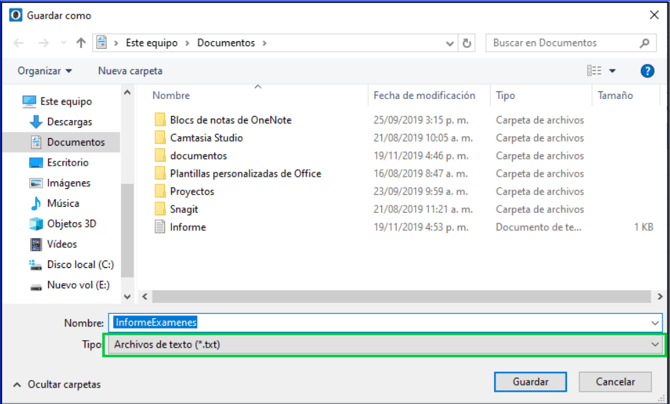This screenshot has width=670, height=404.
Task: Select Objetos 3D in the sidebar
Action: pyautogui.click(x=69, y=224)
